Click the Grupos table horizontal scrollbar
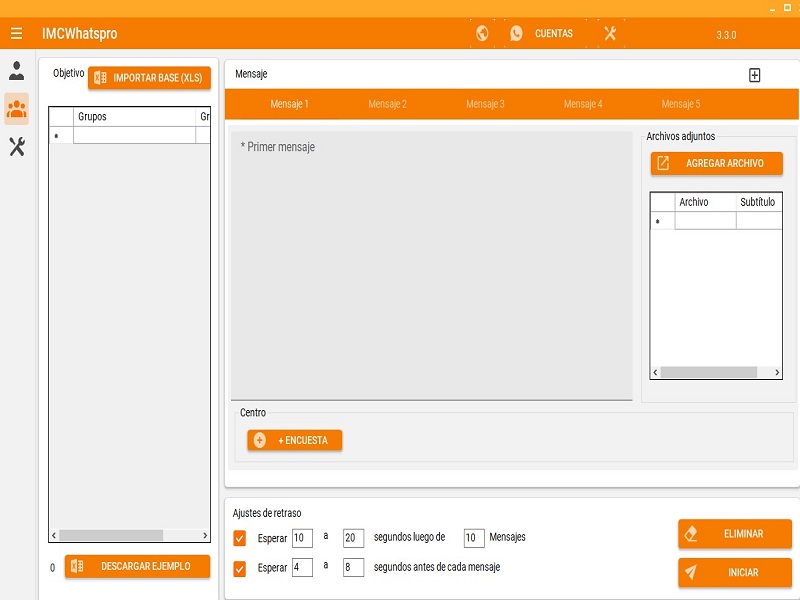800x600 pixels. click(x=110, y=535)
